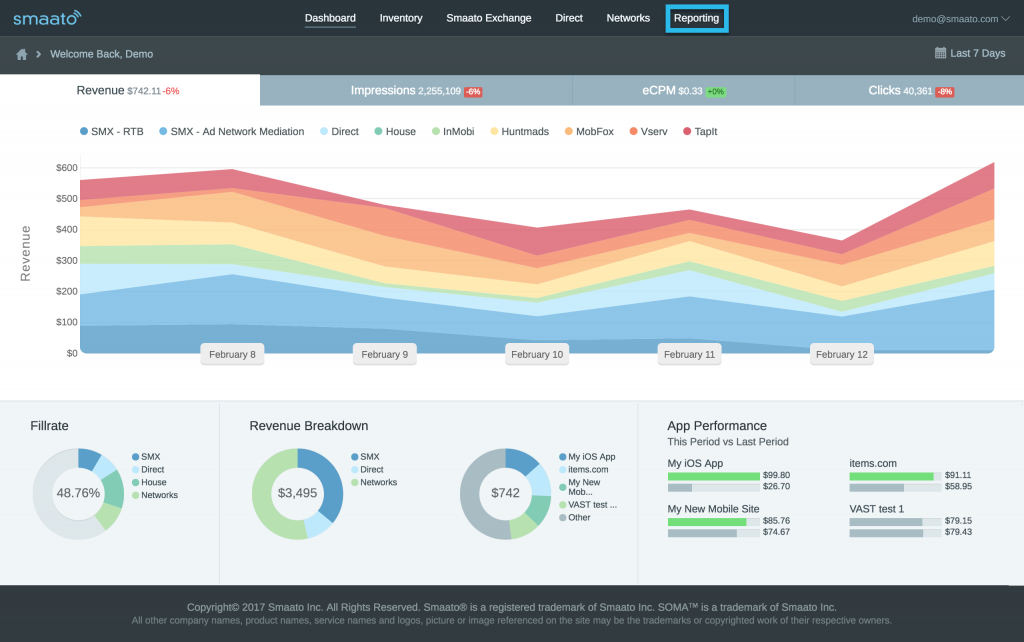
Task: Click the February 10 axis label
Action: click(537, 354)
